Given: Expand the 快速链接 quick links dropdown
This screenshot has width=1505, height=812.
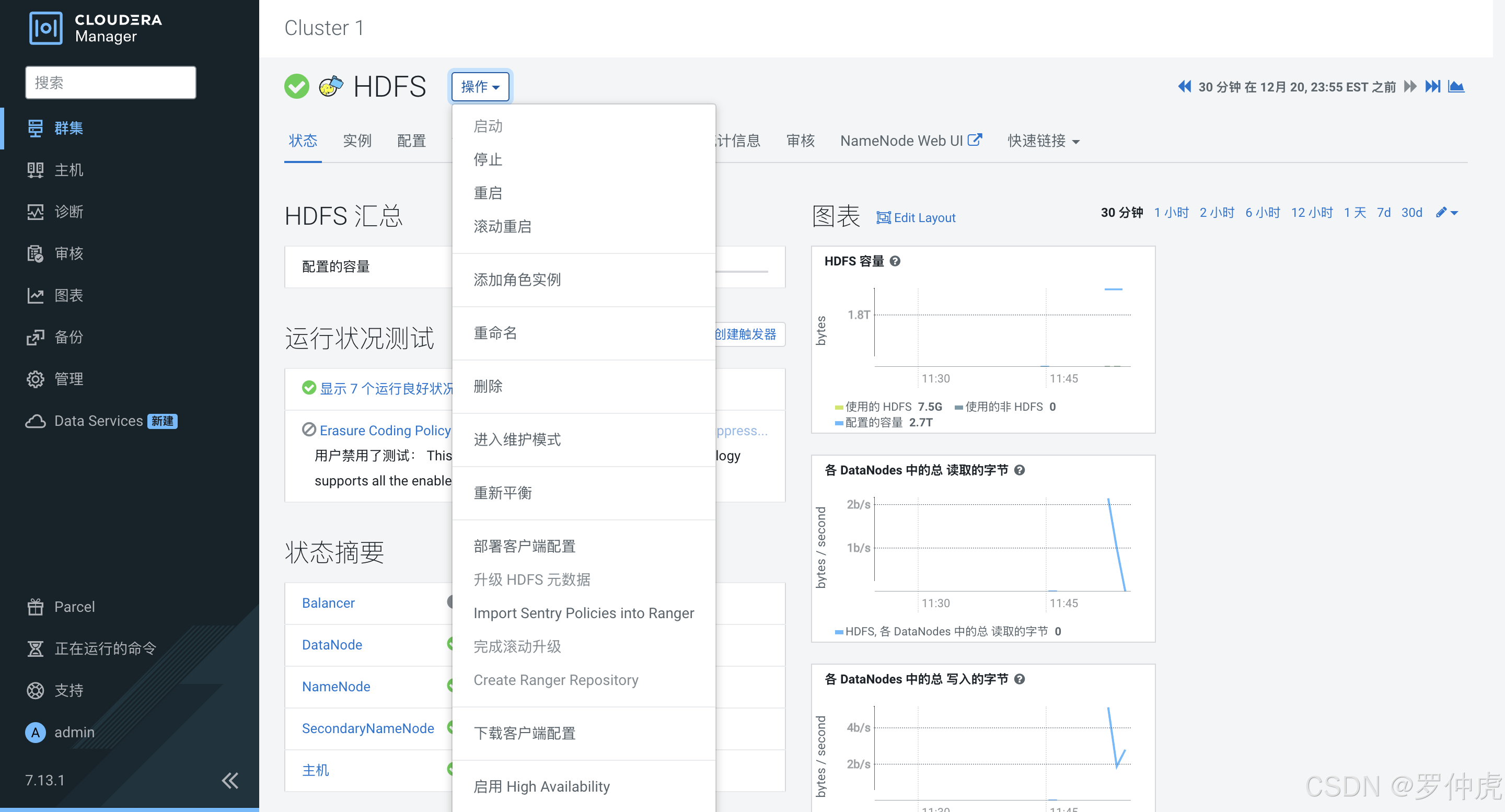Looking at the screenshot, I should click(x=1043, y=141).
